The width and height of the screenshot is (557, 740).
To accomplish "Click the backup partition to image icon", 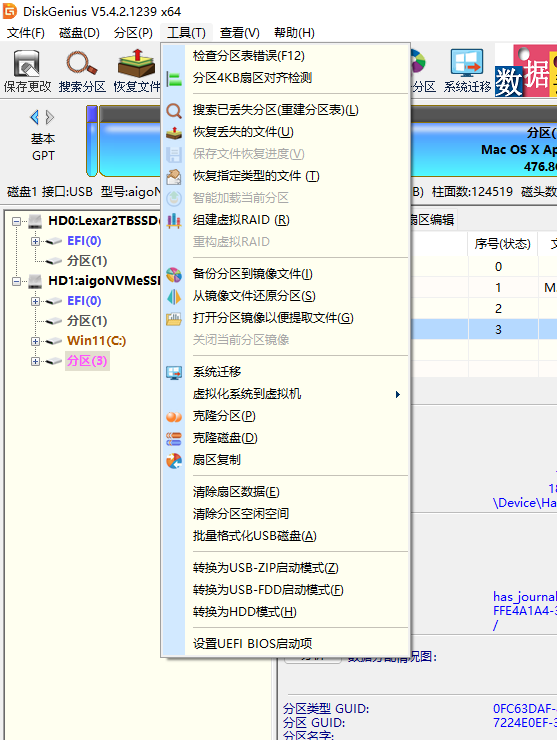I will (174, 274).
